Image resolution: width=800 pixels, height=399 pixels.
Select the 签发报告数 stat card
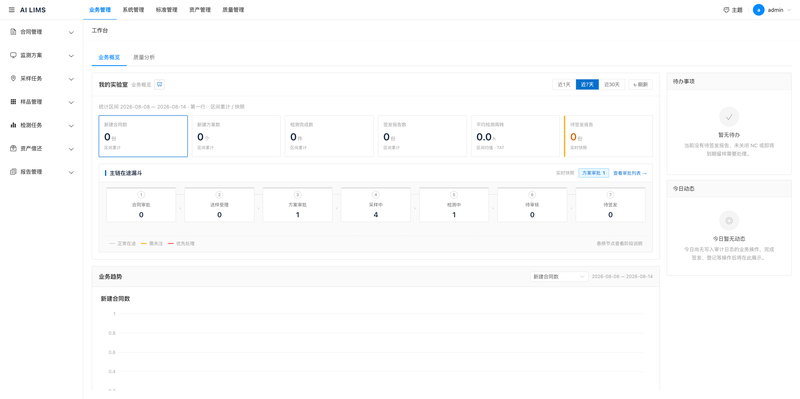pyautogui.click(x=422, y=136)
